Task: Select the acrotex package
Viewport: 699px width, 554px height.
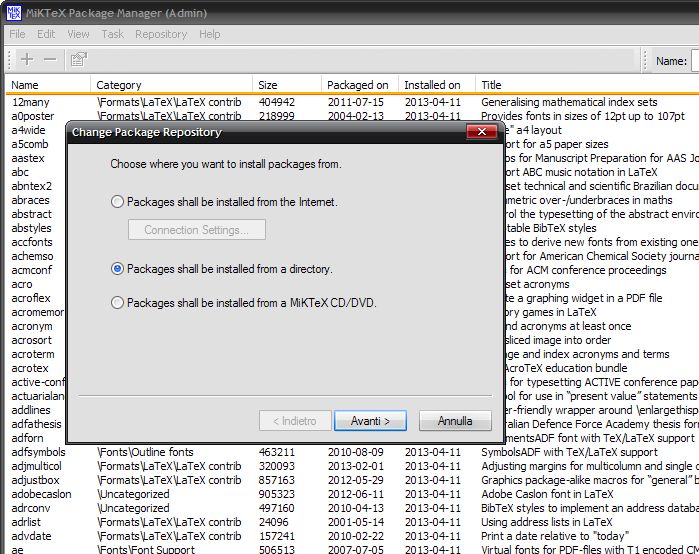Action: 29,368
